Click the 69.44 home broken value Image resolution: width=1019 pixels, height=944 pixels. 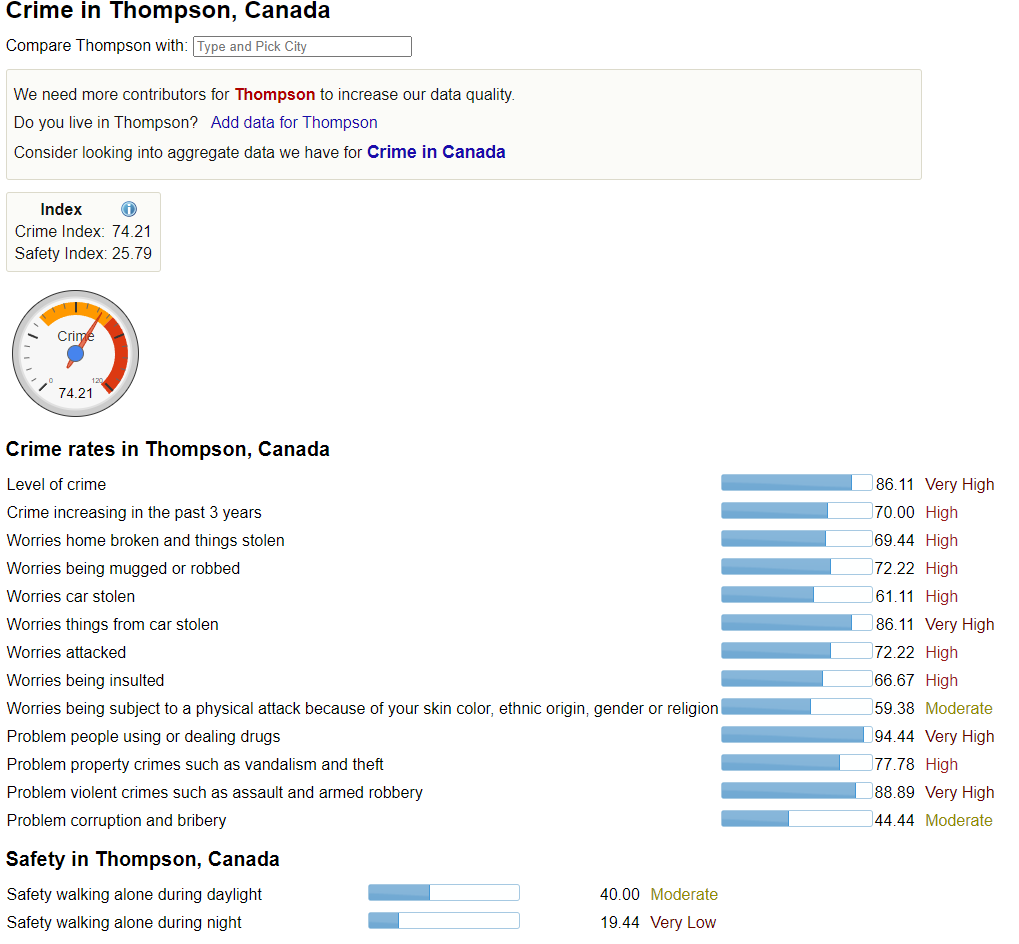coord(894,540)
